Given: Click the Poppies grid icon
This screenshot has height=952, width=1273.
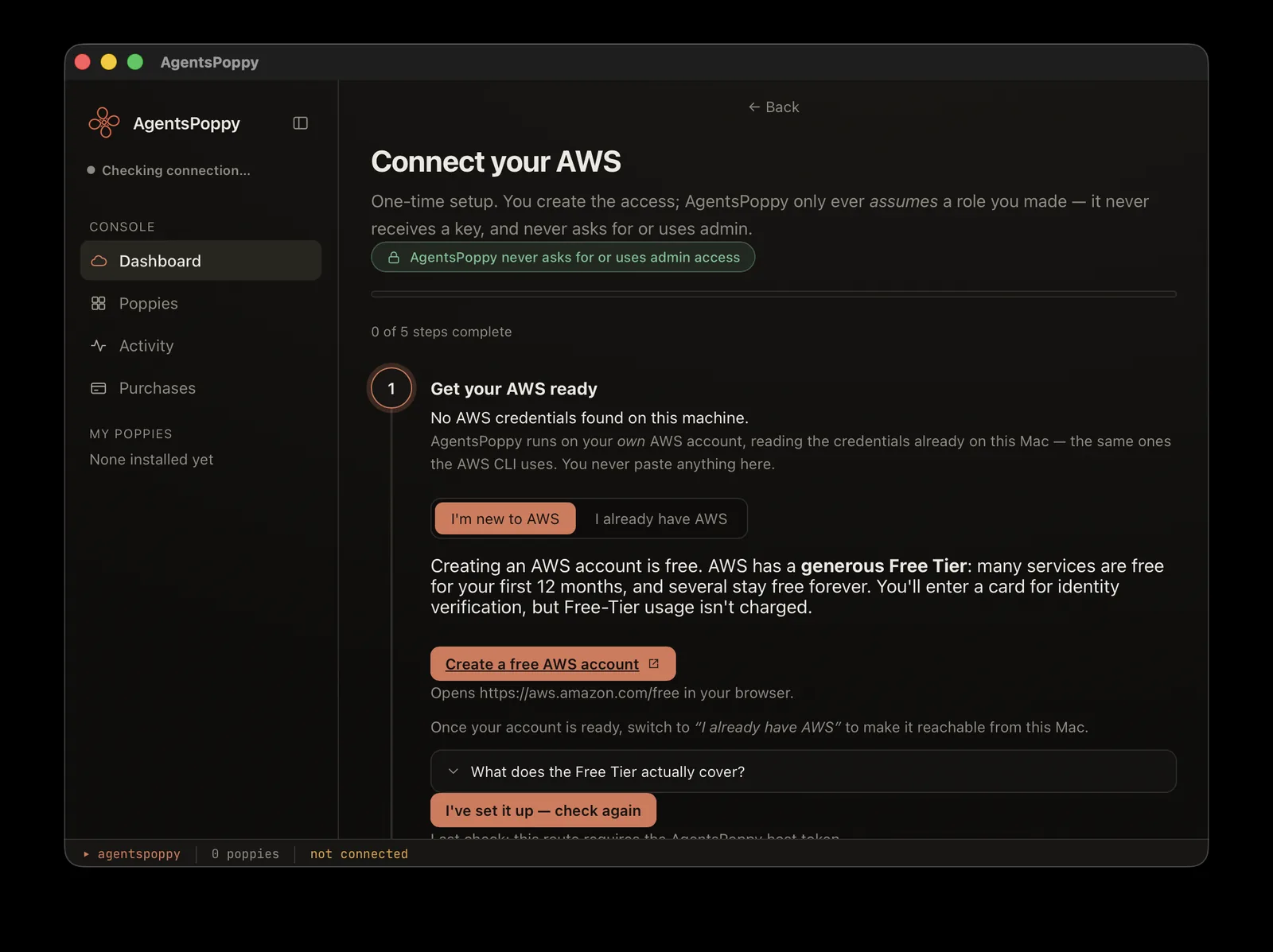Looking at the screenshot, I should point(99,303).
